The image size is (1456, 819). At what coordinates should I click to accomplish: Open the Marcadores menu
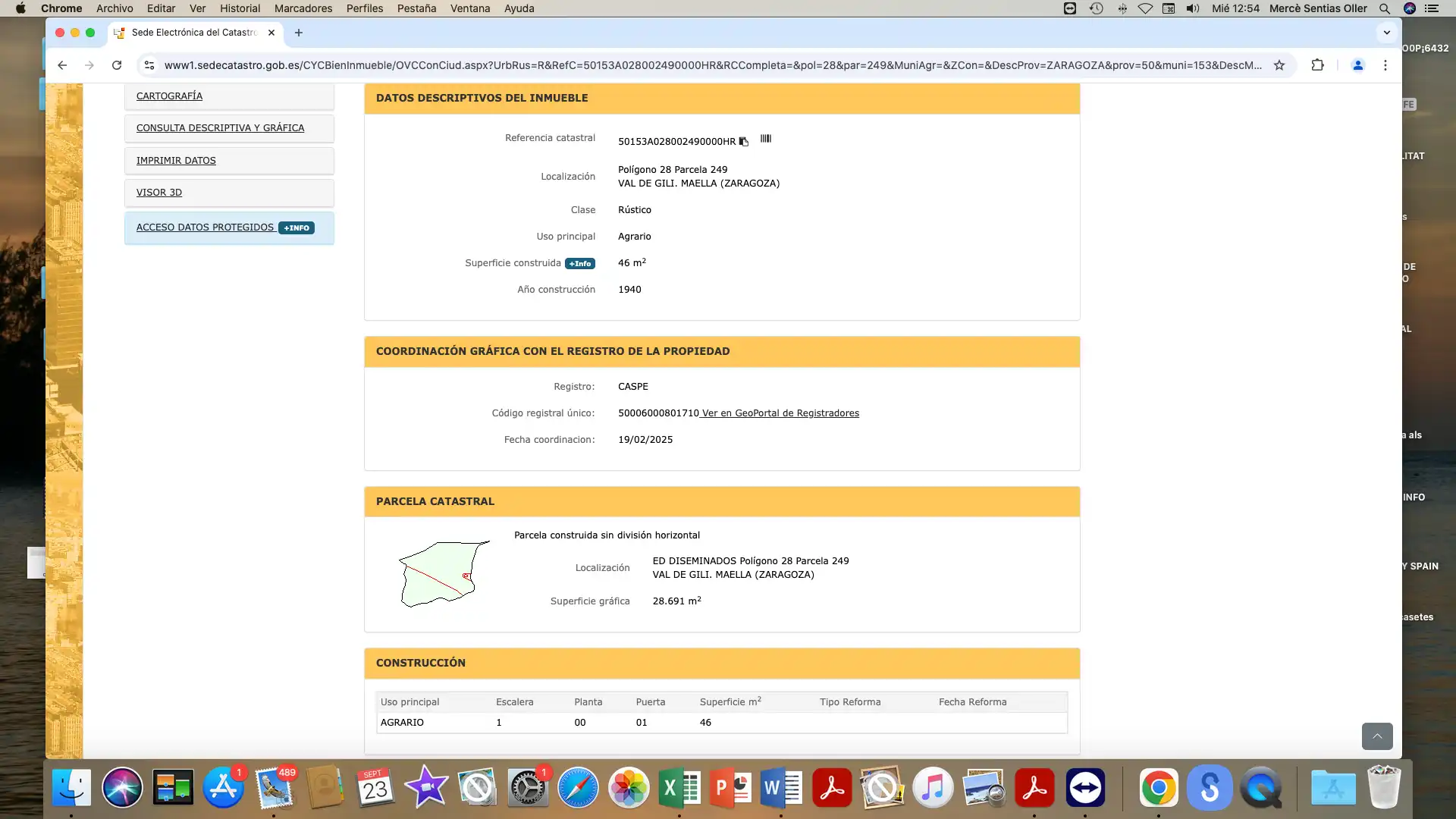(303, 8)
